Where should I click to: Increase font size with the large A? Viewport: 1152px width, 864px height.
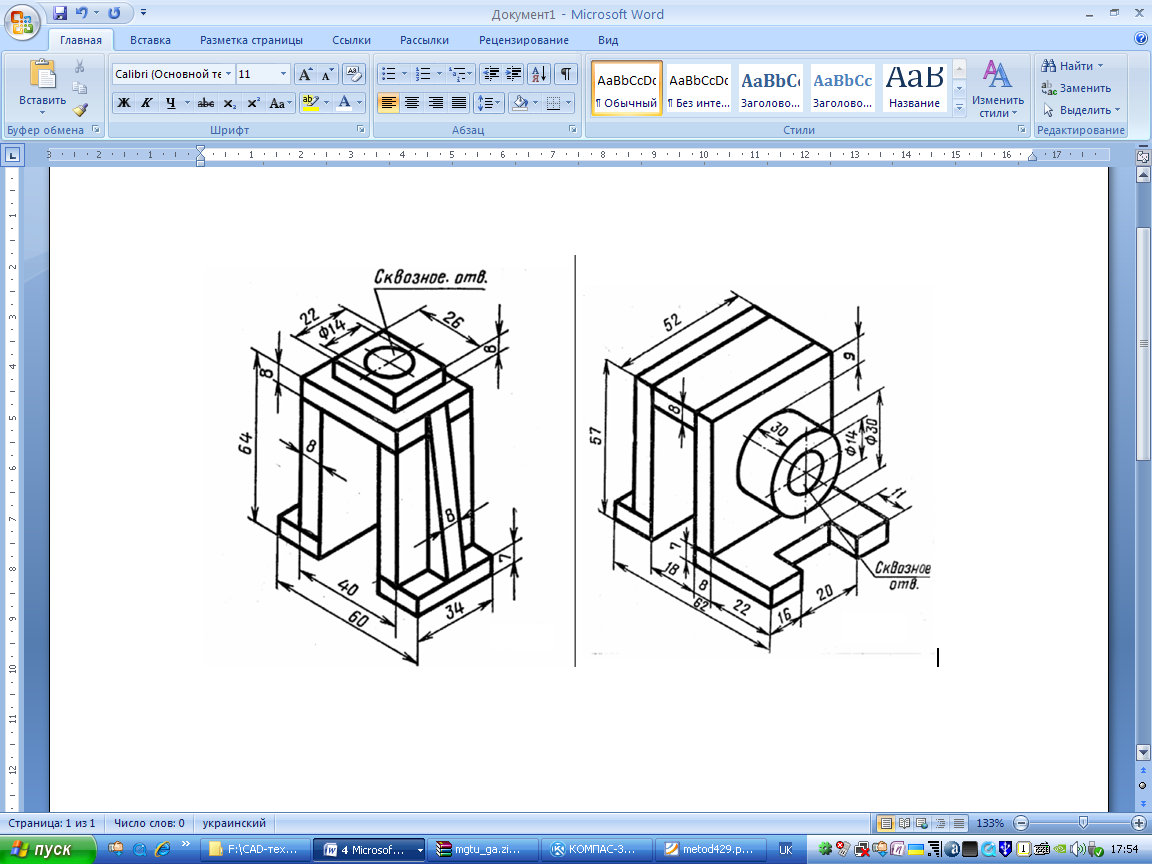[x=305, y=74]
